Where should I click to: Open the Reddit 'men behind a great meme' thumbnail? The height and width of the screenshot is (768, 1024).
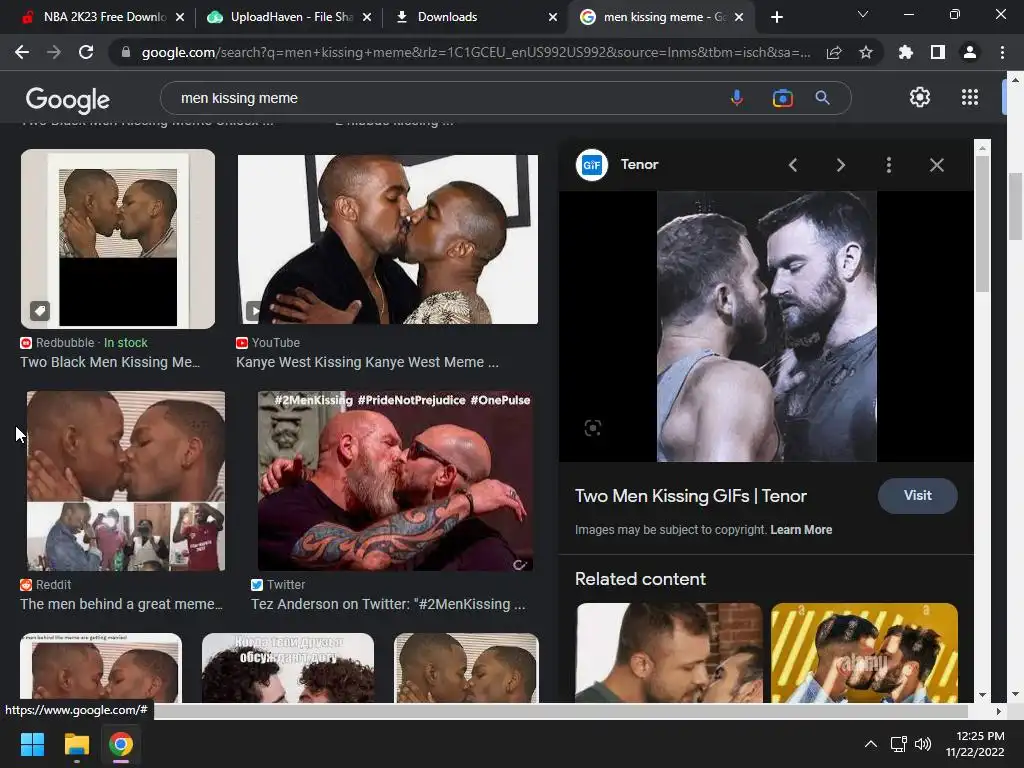point(126,481)
